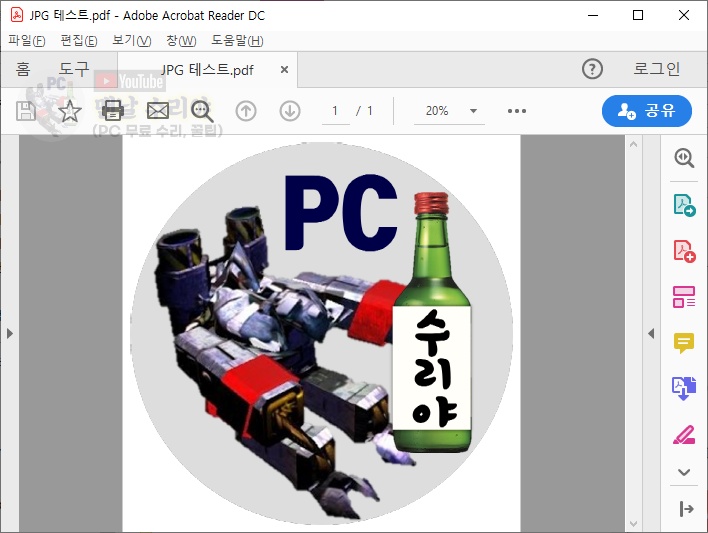Open the 창(W) menu
Viewport: 708px width, 533px height.
point(181,41)
